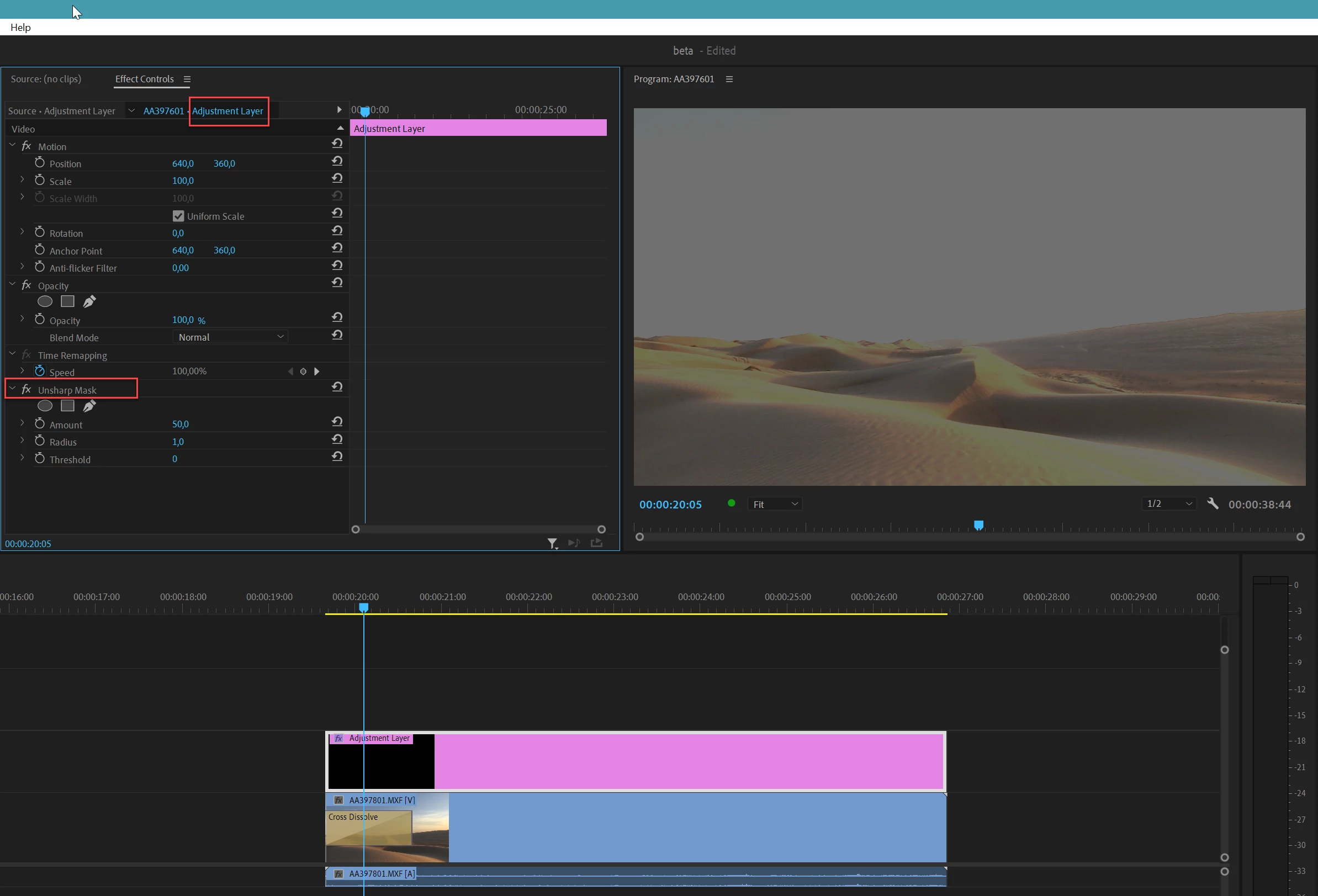Image resolution: width=1318 pixels, height=896 pixels.
Task: Create ellipse mask under Unsharp Mask
Action: pyautogui.click(x=45, y=406)
